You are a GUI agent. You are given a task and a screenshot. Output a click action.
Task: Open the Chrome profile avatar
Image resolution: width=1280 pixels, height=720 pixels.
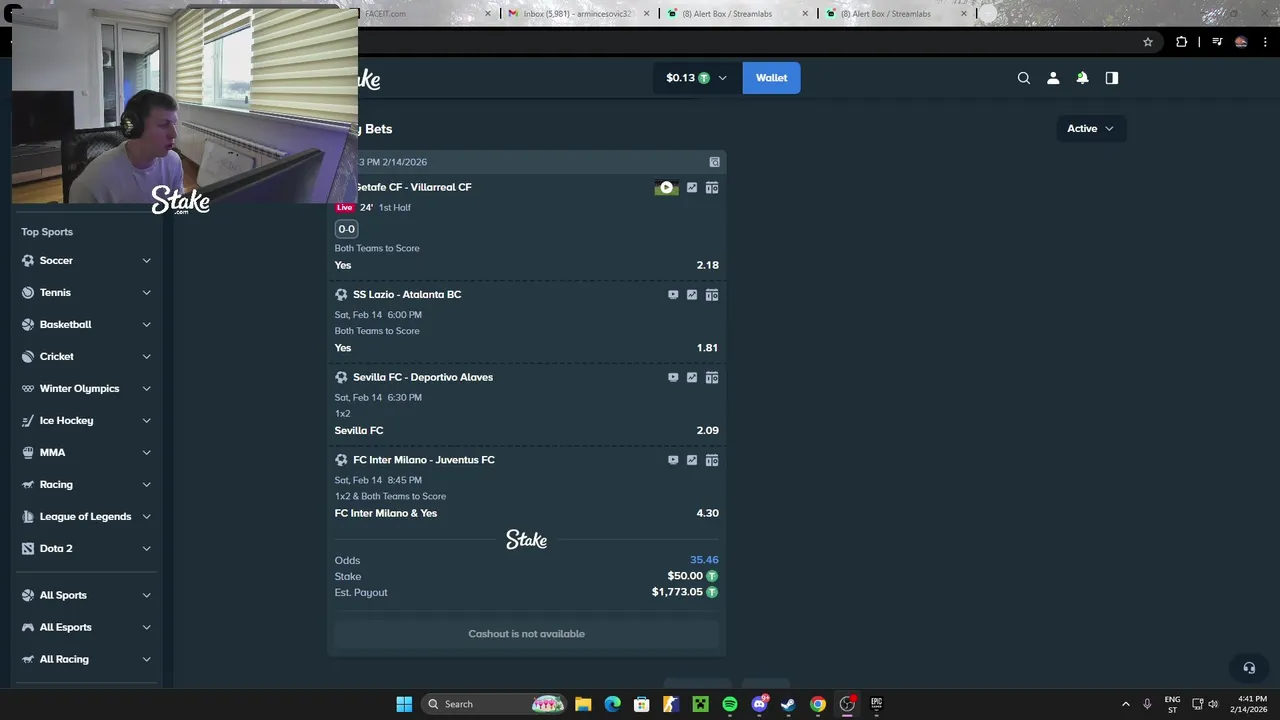(x=1241, y=42)
